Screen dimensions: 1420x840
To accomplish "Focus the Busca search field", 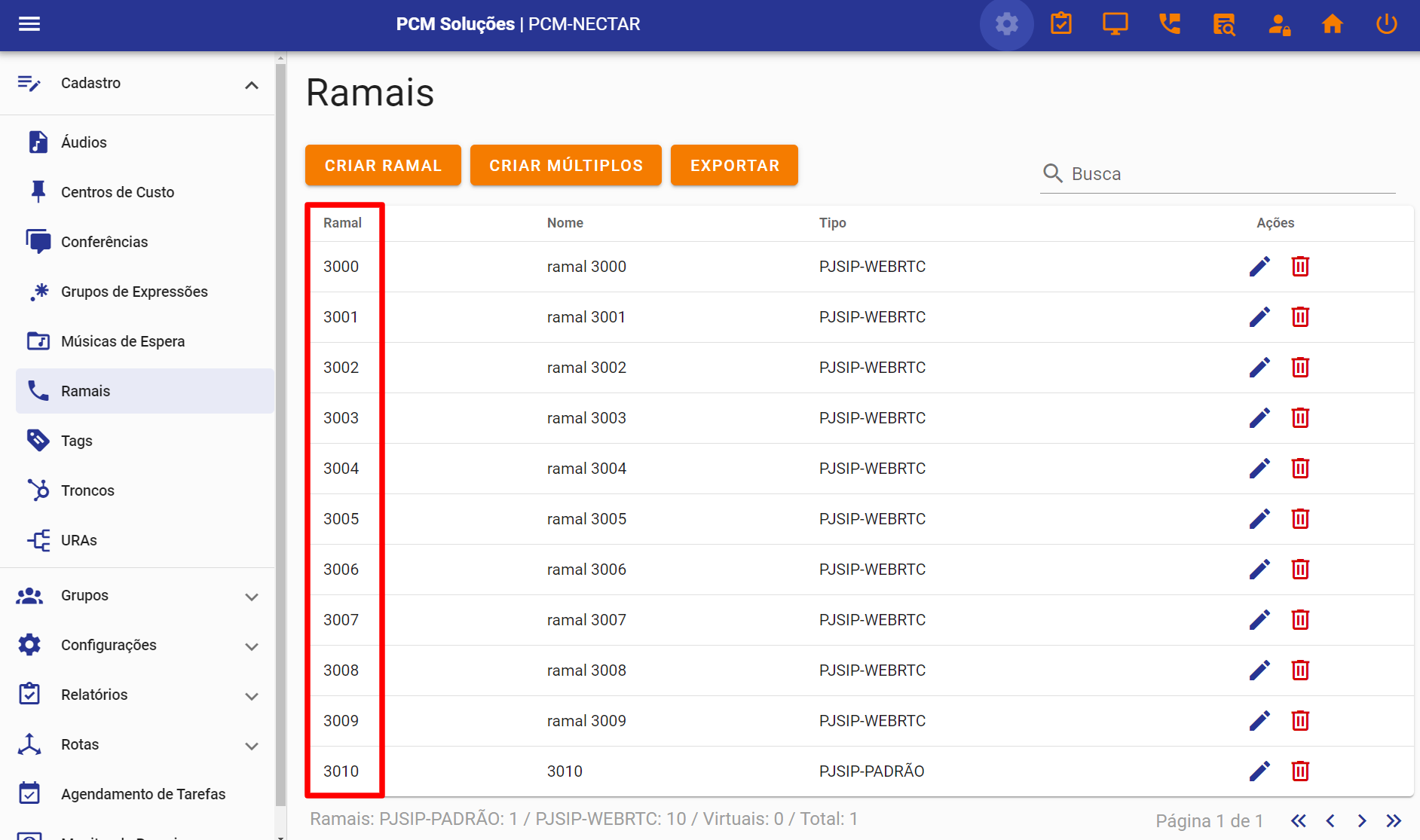I will coord(1217,174).
